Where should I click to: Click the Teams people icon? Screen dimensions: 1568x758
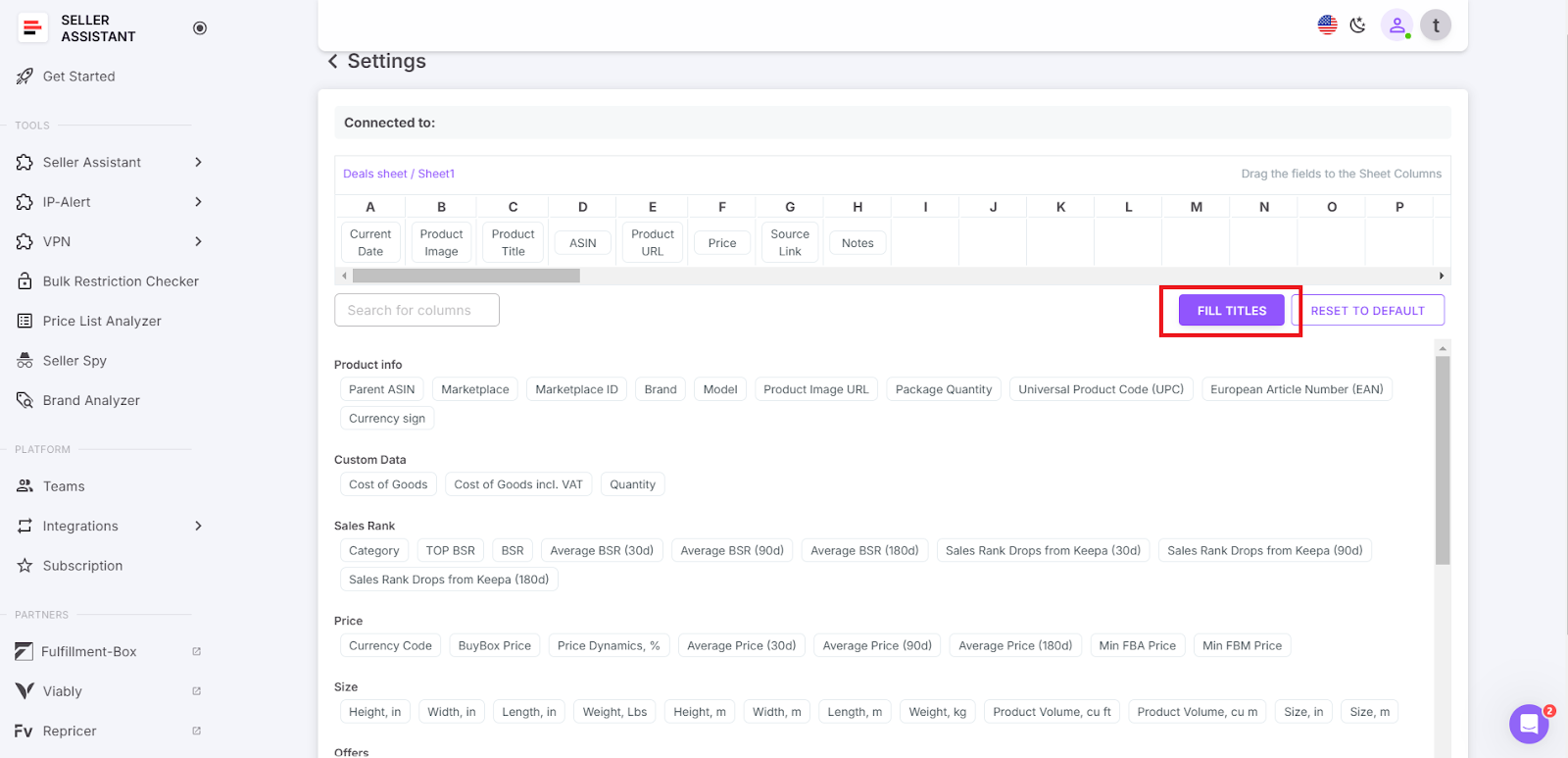24,486
